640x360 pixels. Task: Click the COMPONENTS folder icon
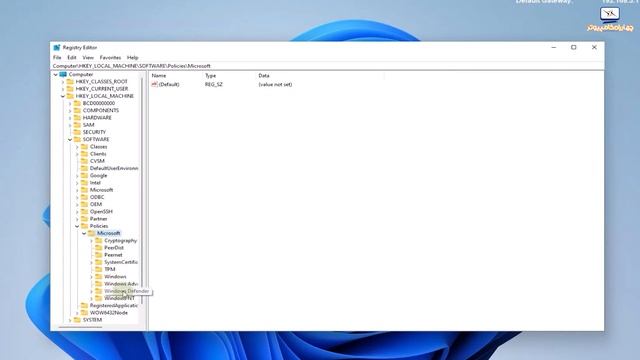pyautogui.click(x=77, y=110)
